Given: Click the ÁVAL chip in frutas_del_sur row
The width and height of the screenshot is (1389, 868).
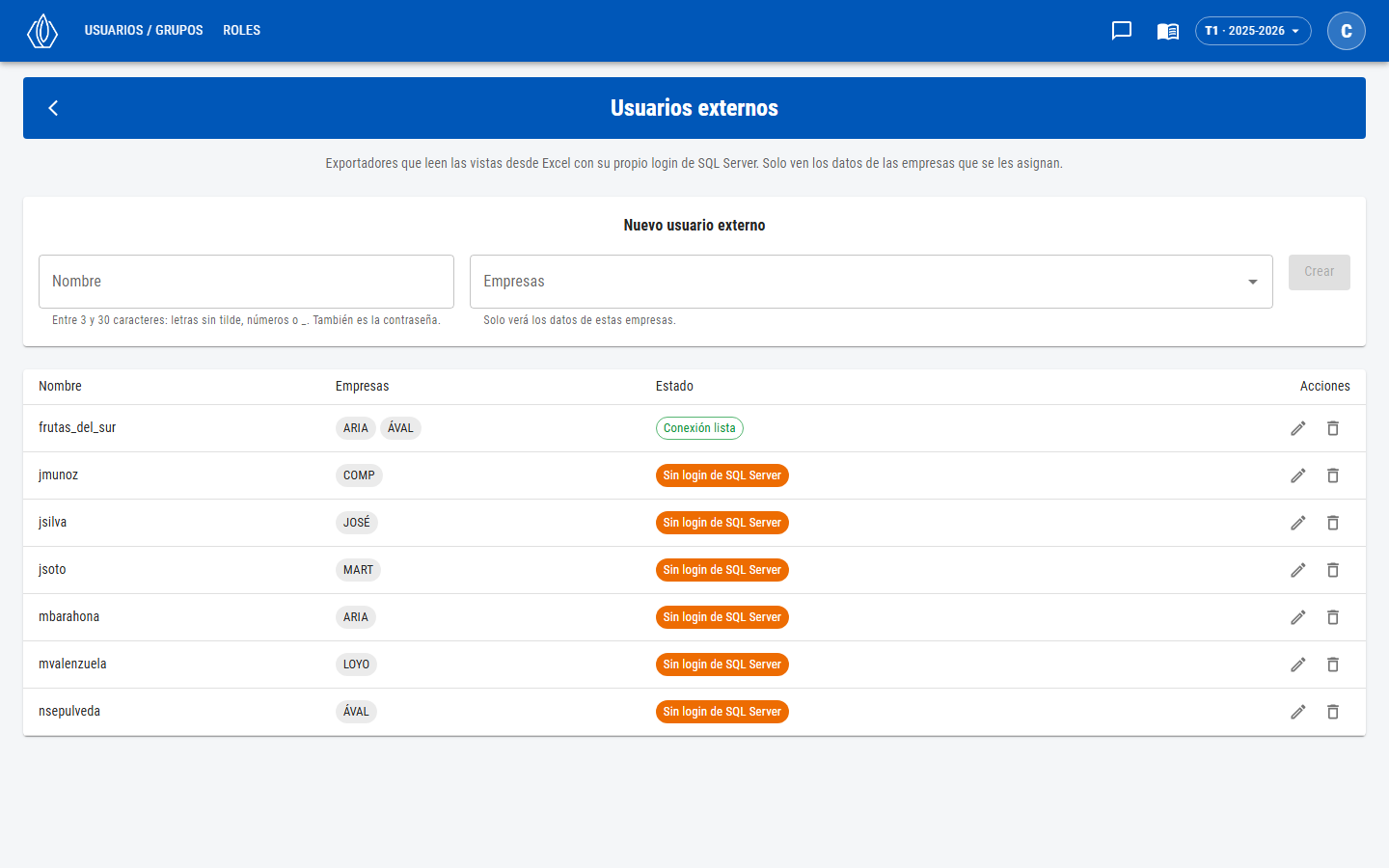Looking at the screenshot, I should (400, 428).
